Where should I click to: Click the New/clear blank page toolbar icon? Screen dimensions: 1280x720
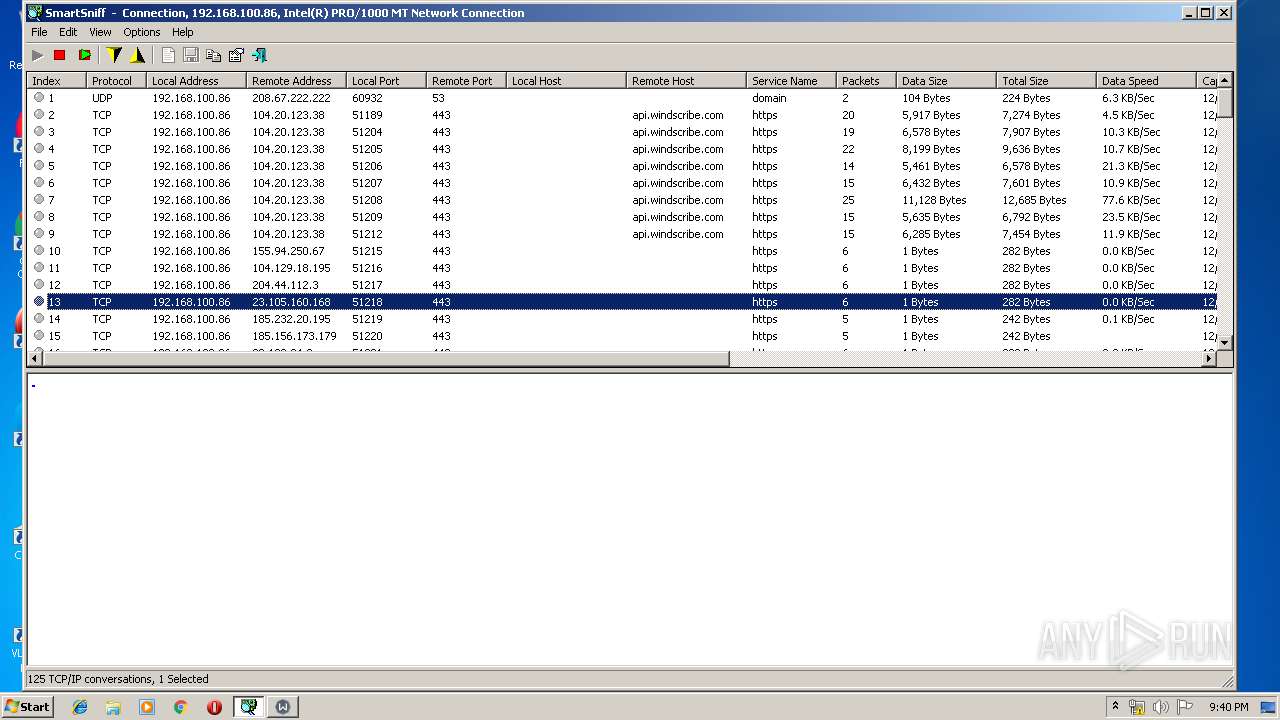(x=168, y=55)
